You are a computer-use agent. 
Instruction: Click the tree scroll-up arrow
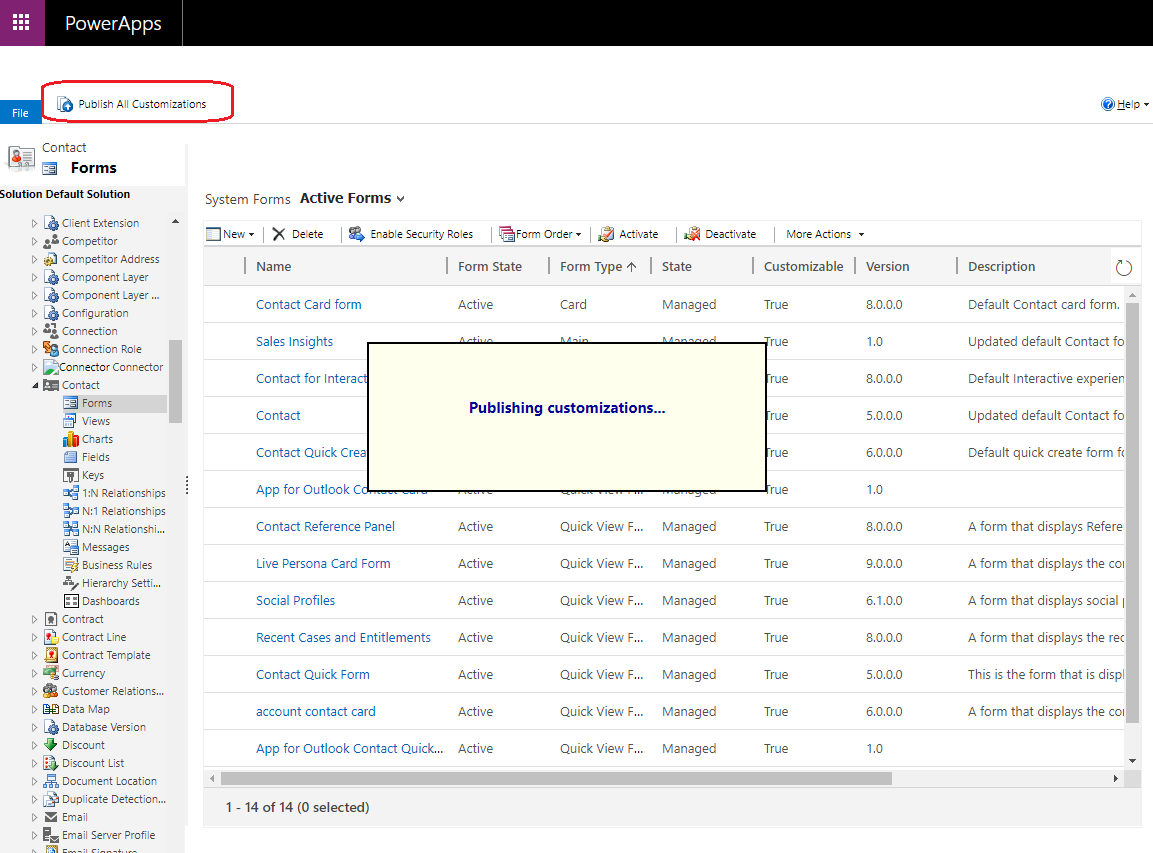175,221
